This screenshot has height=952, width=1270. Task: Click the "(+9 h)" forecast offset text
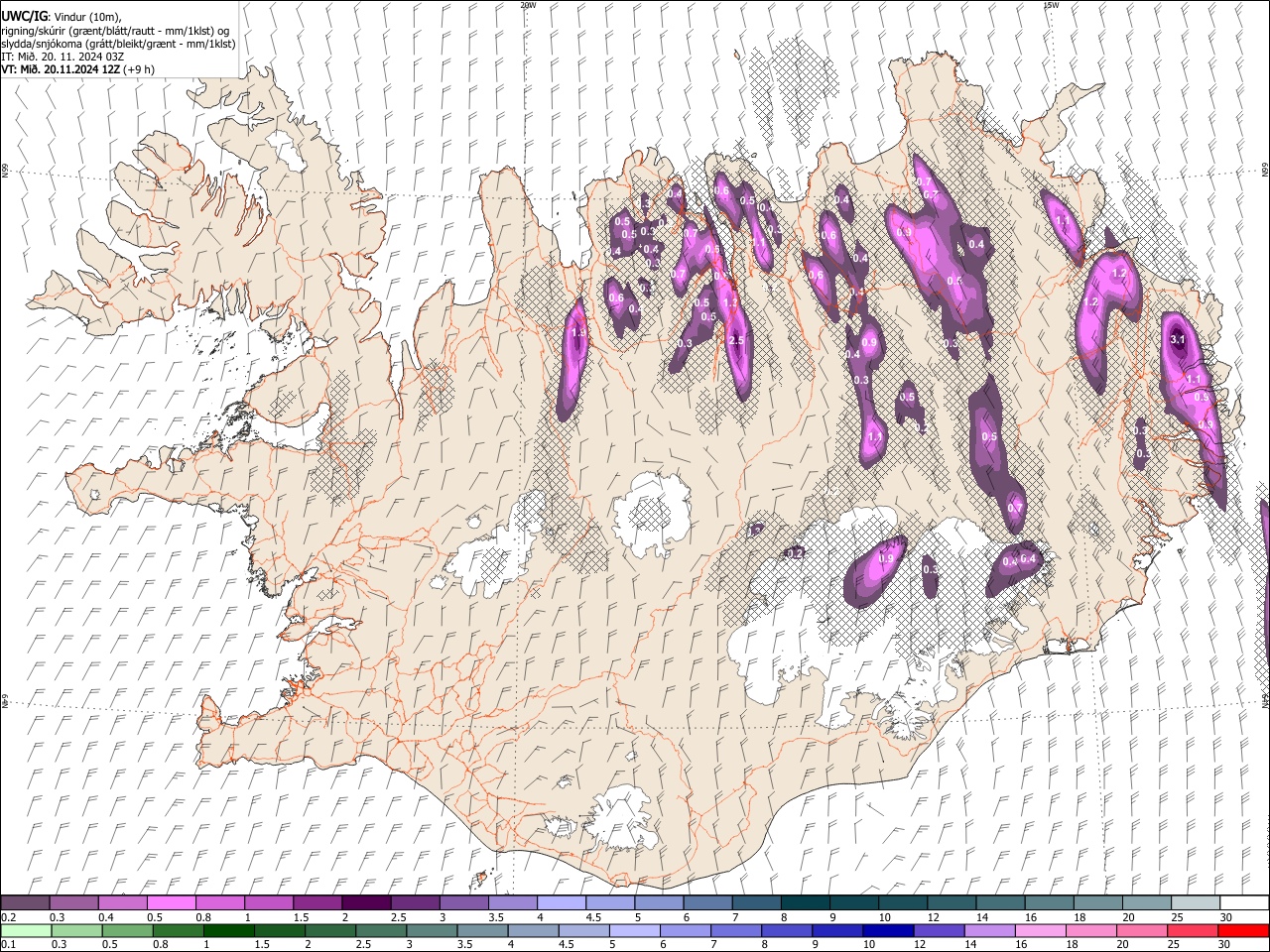tap(140, 69)
